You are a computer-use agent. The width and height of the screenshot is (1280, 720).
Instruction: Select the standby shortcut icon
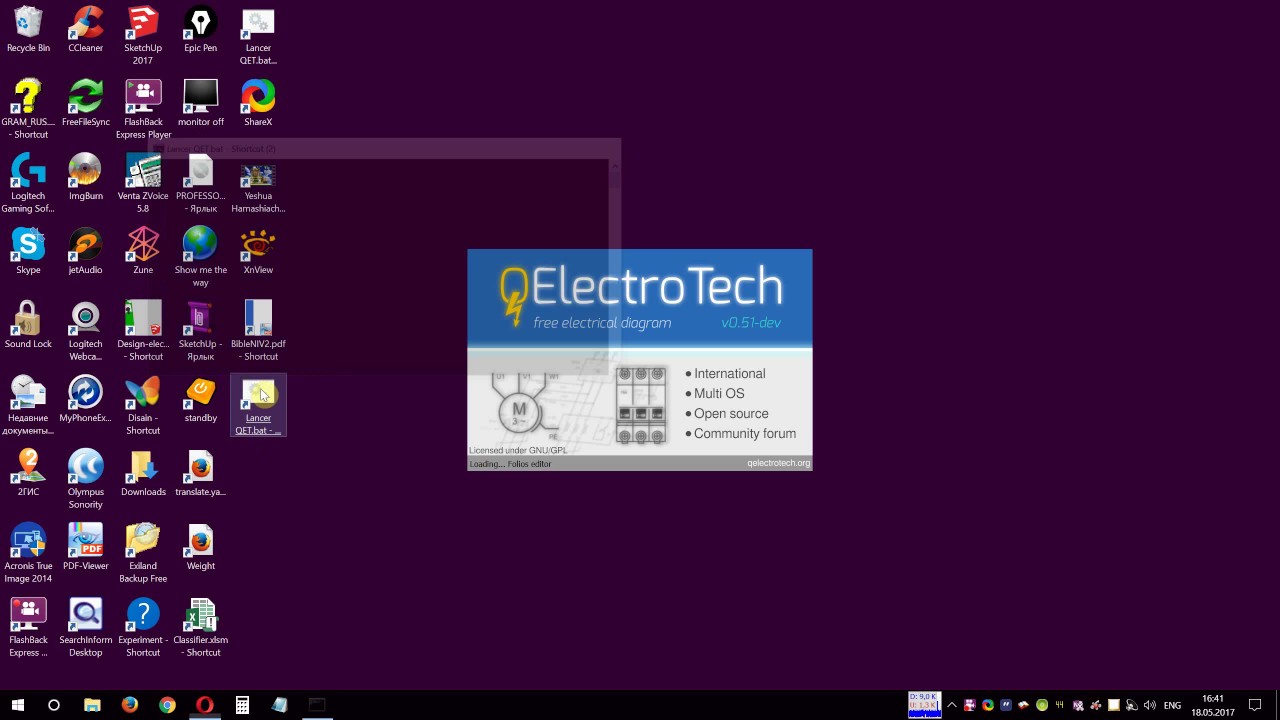(x=200, y=399)
